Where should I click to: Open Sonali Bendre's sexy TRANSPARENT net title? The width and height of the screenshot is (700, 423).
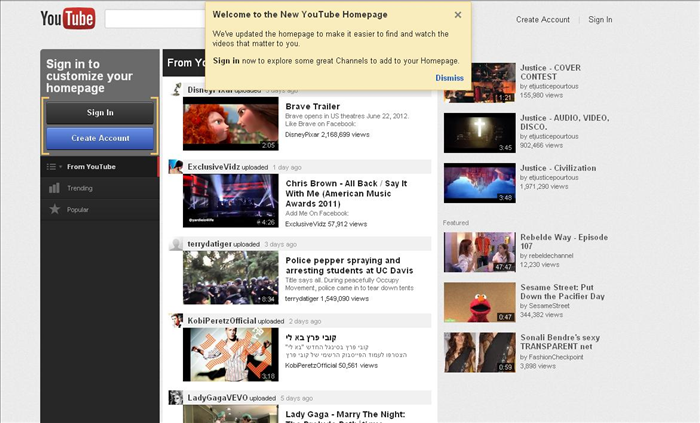[560, 342]
